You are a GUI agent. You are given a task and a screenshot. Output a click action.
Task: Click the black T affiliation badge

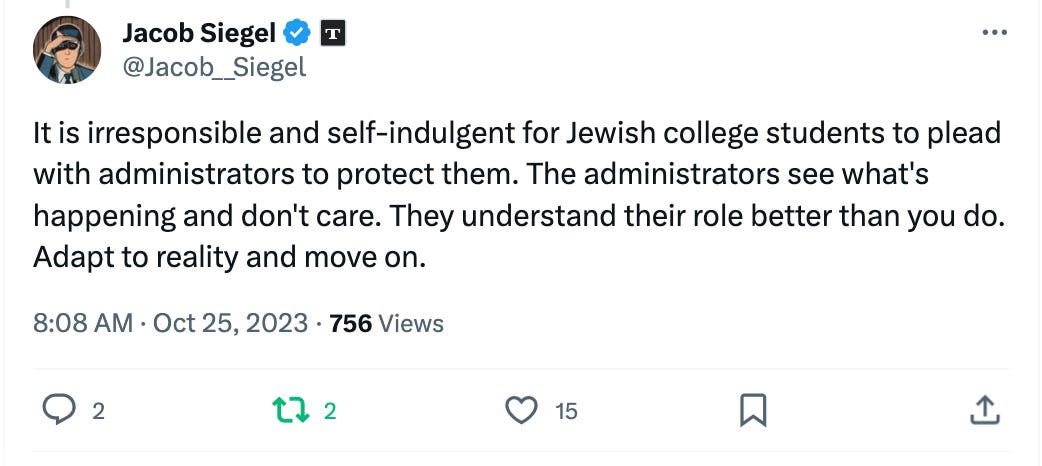coord(332,34)
